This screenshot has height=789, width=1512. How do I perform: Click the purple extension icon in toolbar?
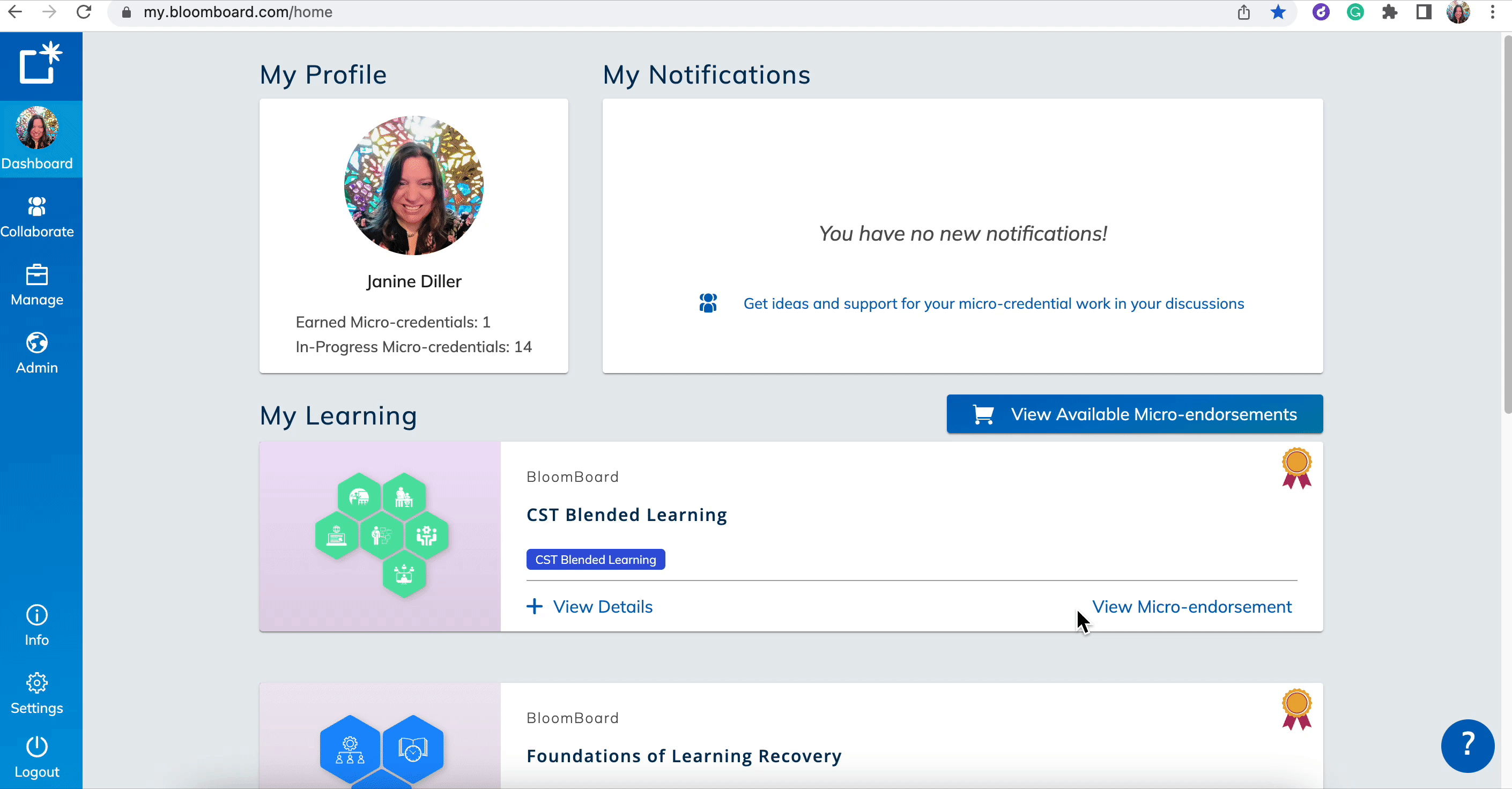tap(1321, 12)
